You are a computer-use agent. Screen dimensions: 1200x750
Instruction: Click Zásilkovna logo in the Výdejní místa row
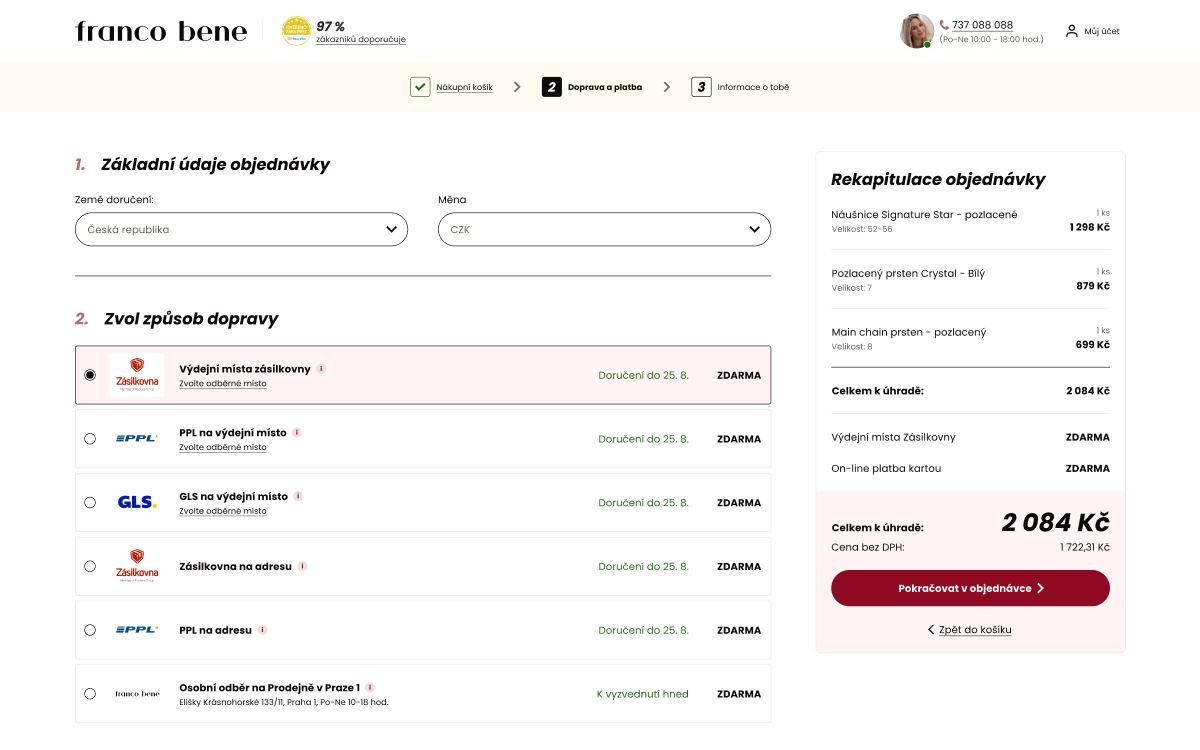(137, 375)
